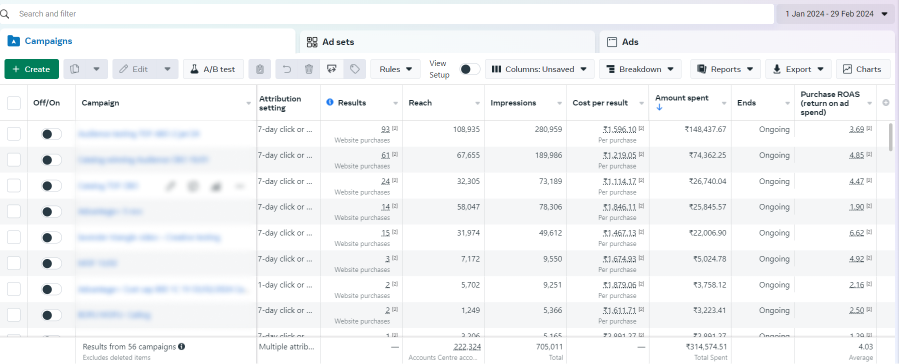Image resolution: width=899 pixels, height=364 pixels.
Task: Select checkbox for row spending ₹74,362.25
Action: 14,159
